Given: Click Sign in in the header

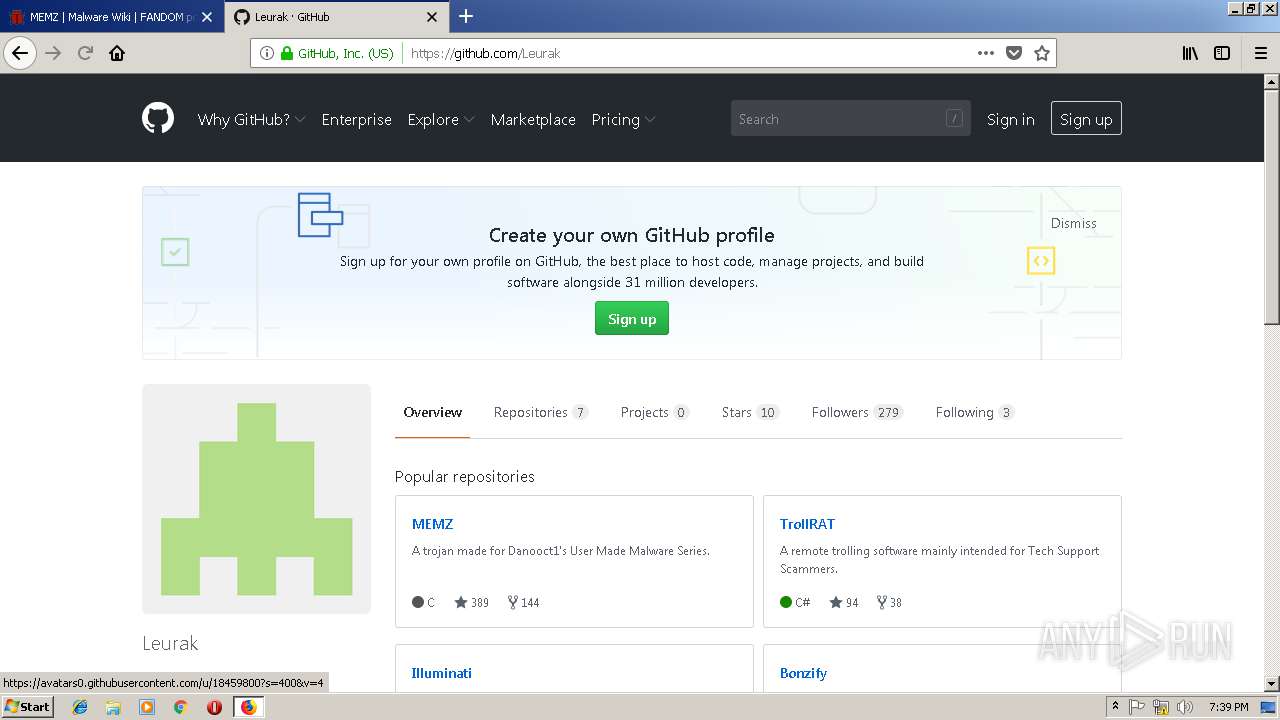Looking at the screenshot, I should 1010,119.
